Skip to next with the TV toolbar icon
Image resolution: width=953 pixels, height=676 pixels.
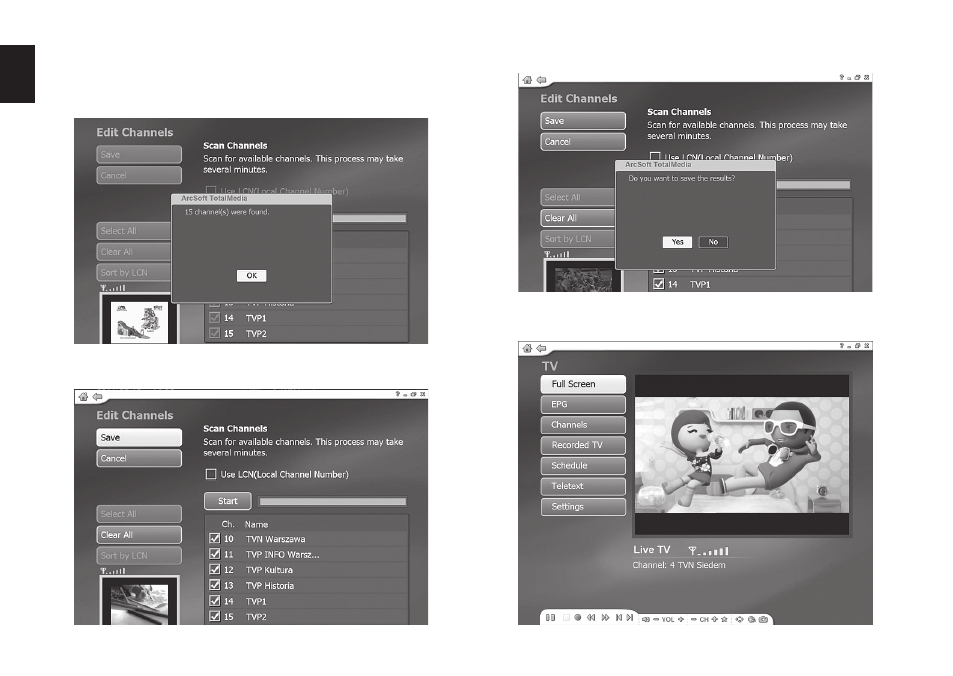(x=630, y=618)
